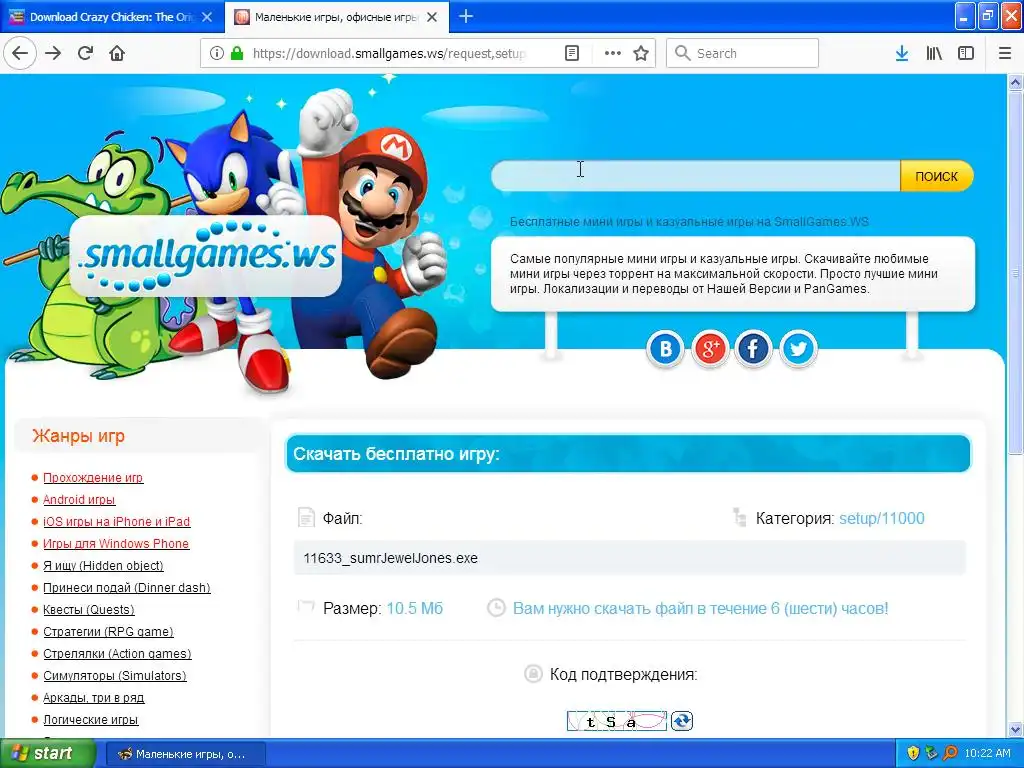
Task: Open Квесты (Quests) genre link
Action: (89, 609)
